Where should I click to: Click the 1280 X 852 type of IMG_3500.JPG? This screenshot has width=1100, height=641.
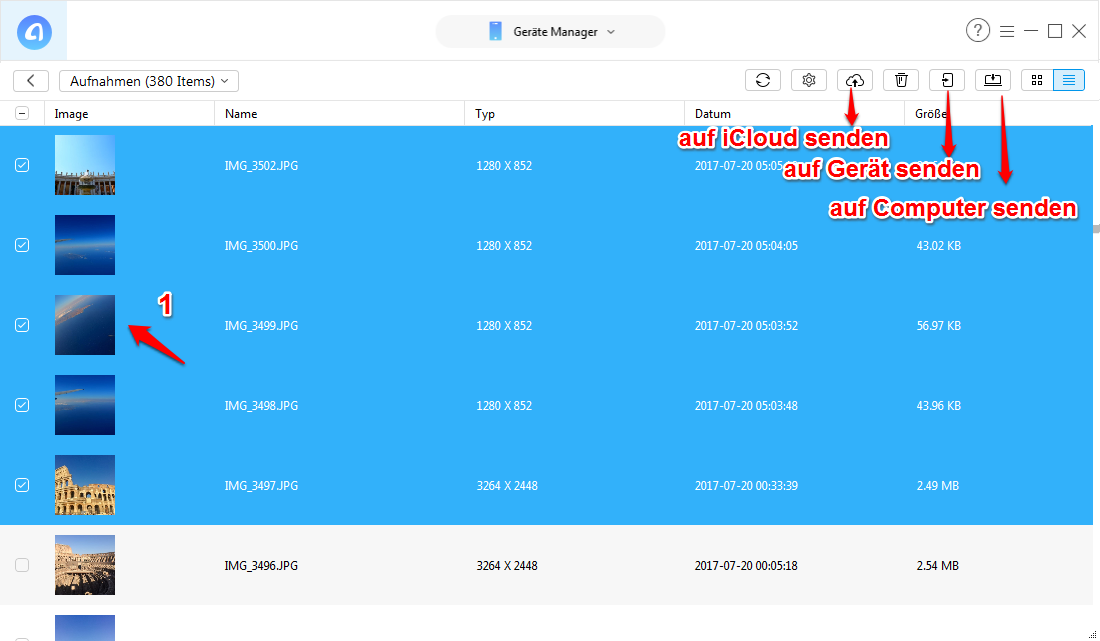click(504, 245)
